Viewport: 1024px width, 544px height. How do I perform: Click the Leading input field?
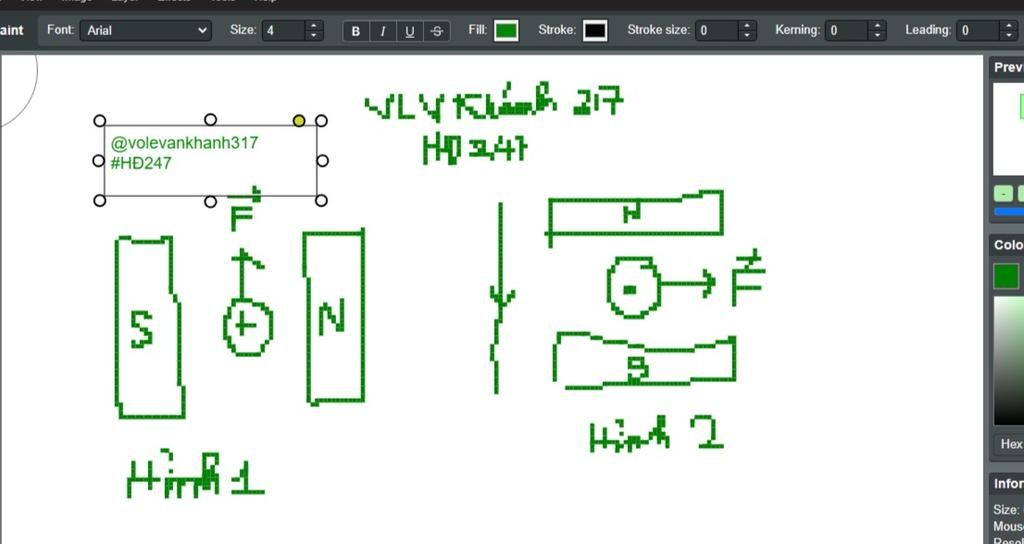(978, 30)
